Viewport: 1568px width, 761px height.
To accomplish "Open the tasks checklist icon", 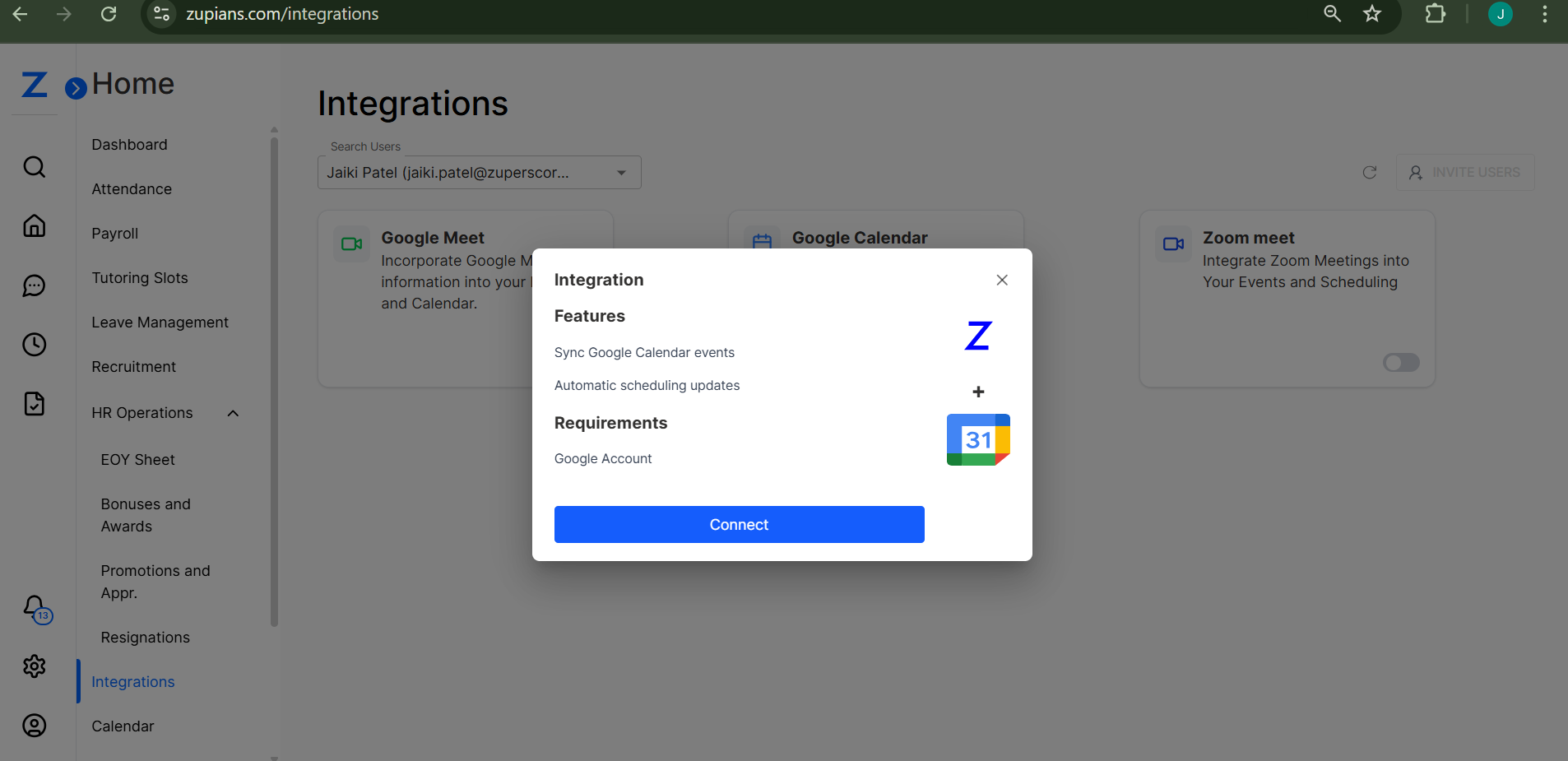I will click(x=34, y=403).
